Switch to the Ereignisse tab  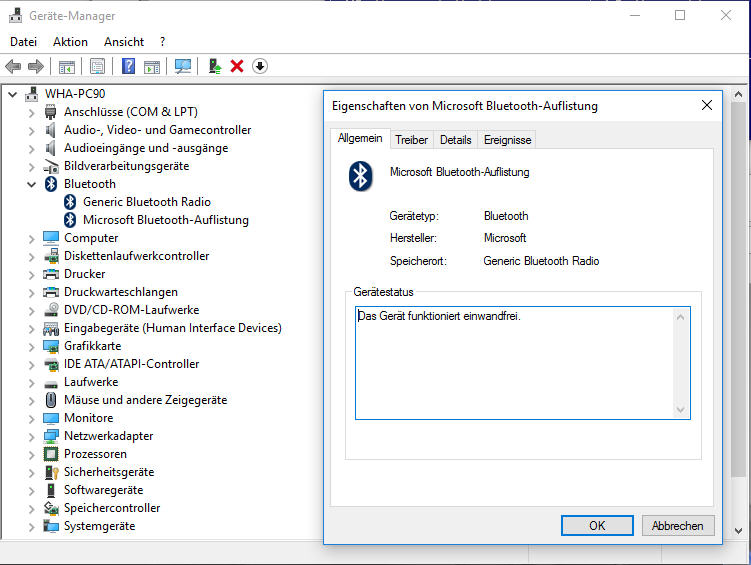[x=507, y=140]
